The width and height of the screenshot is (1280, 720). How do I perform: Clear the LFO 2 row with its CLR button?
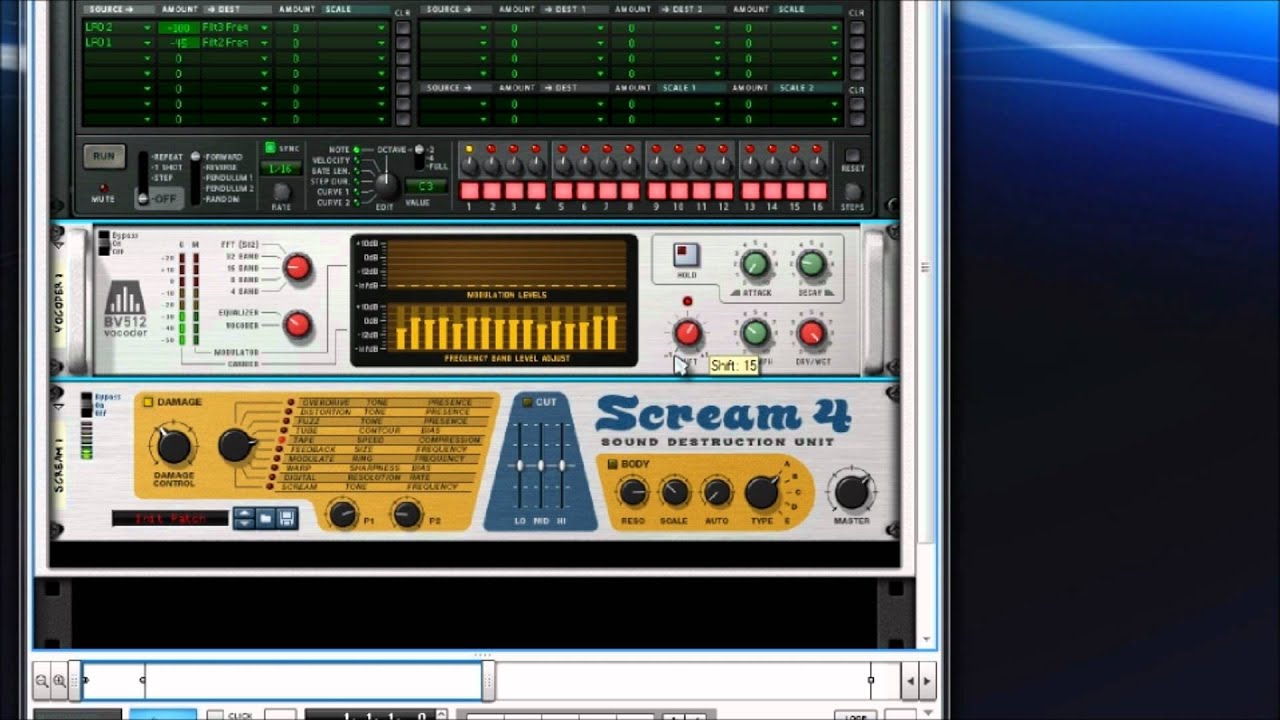click(x=402, y=28)
